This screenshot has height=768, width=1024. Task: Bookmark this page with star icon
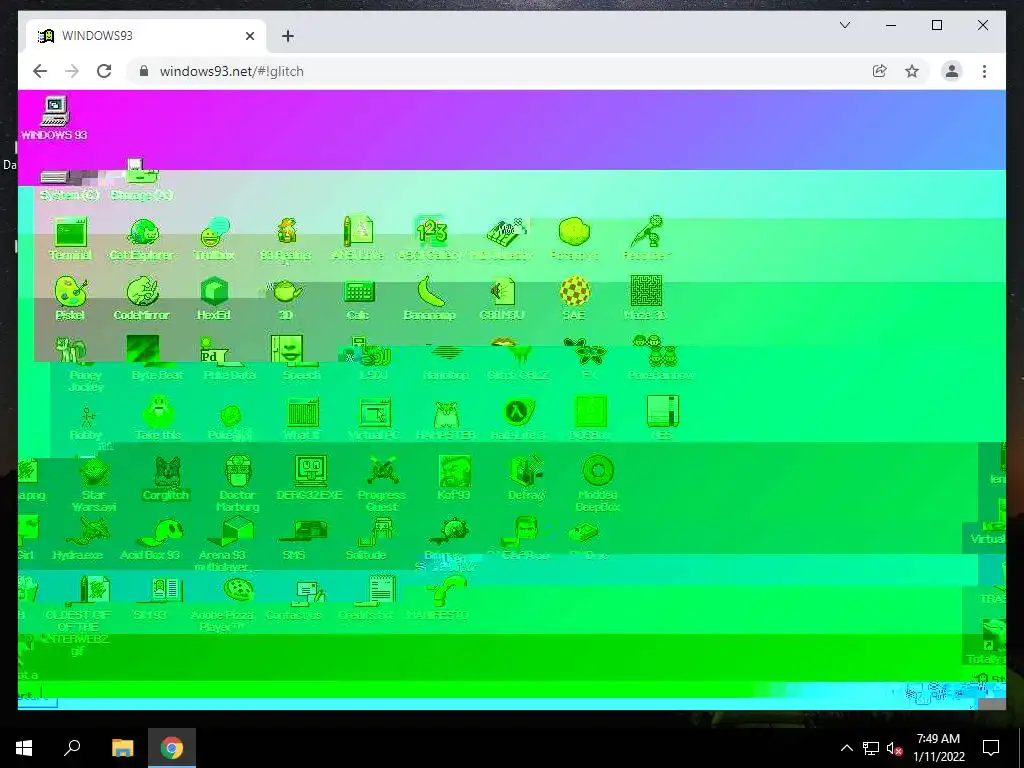coord(912,71)
